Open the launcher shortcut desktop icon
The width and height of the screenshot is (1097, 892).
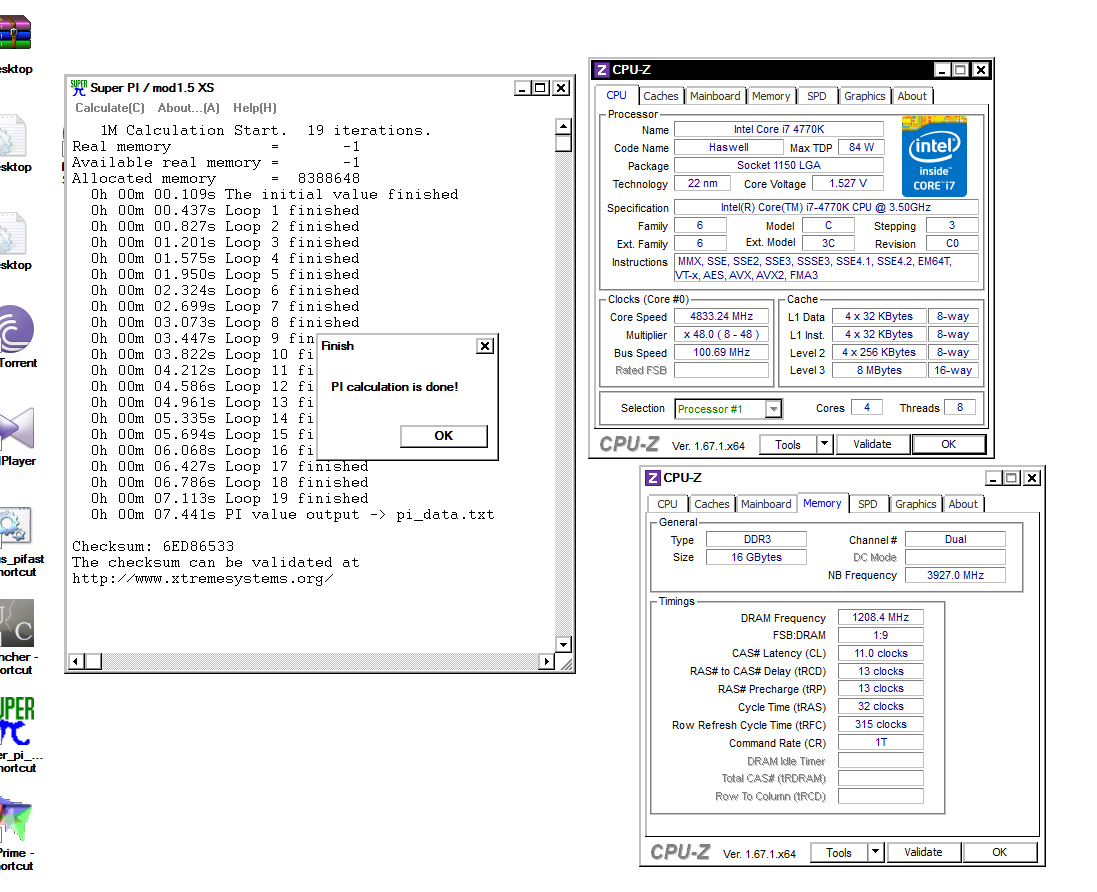point(17,623)
